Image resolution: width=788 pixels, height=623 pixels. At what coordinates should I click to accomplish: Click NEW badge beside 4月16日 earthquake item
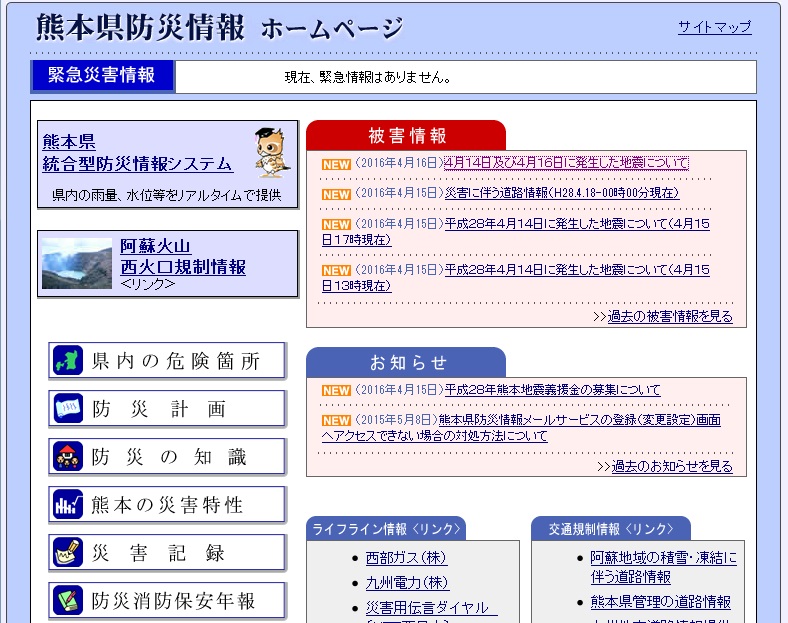(x=336, y=164)
